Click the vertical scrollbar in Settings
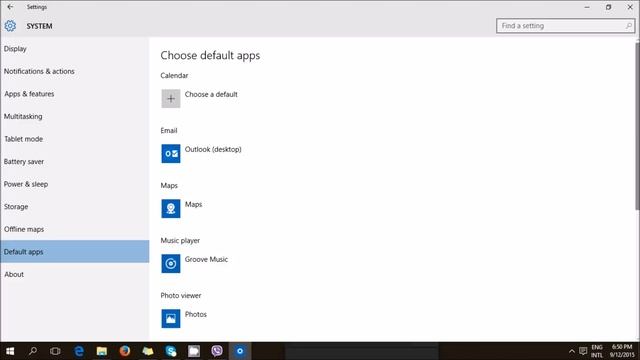This screenshot has width=640, height=360. pos(637,127)
